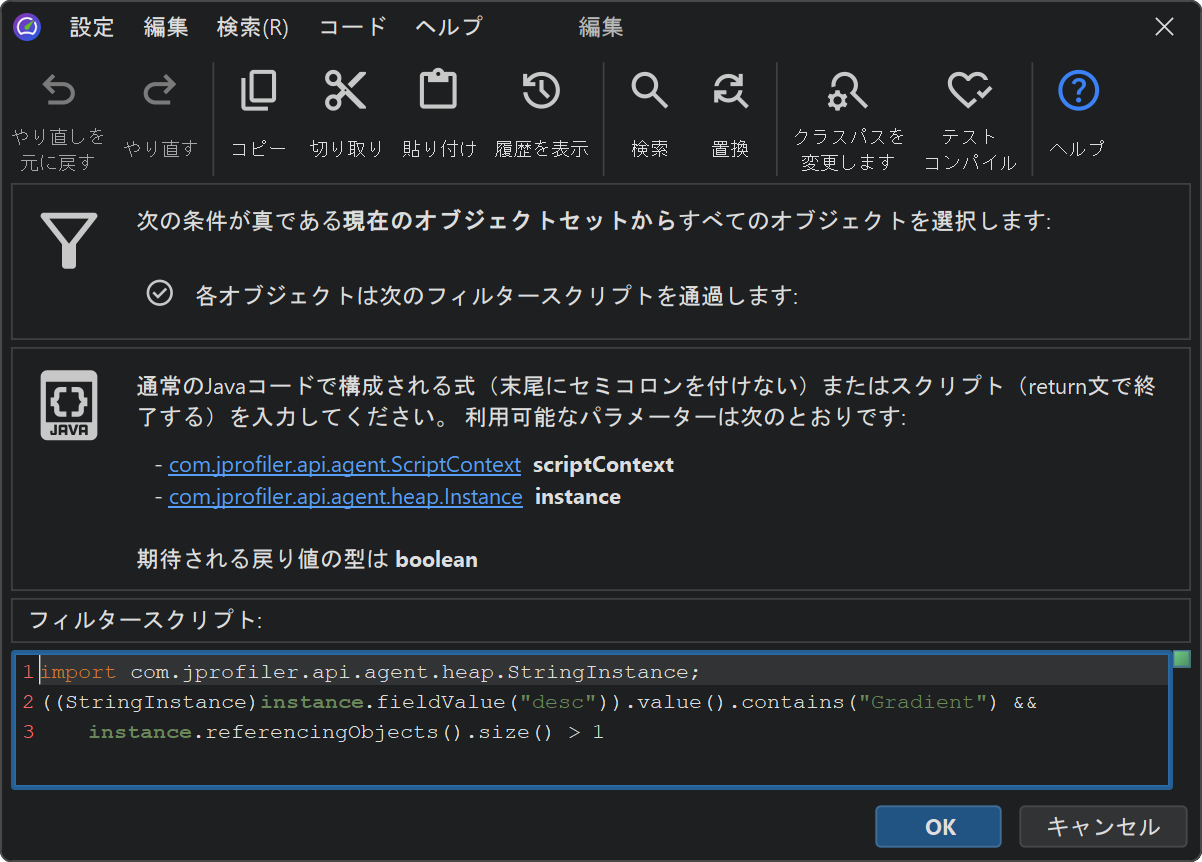The height and width of the screenshot is (862, 1202).
Task: Confirm the script with OK
Action: (x=938, y=827)
